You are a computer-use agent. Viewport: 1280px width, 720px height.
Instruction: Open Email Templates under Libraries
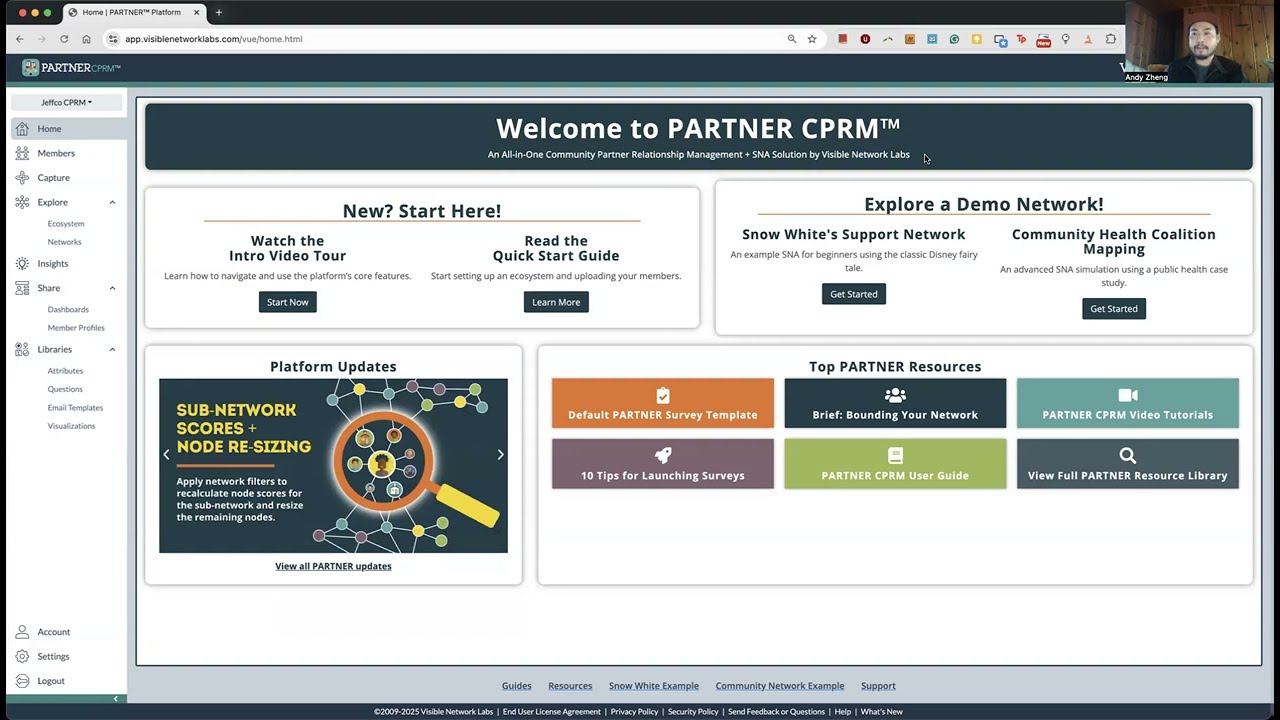click(x=75, y=408)
